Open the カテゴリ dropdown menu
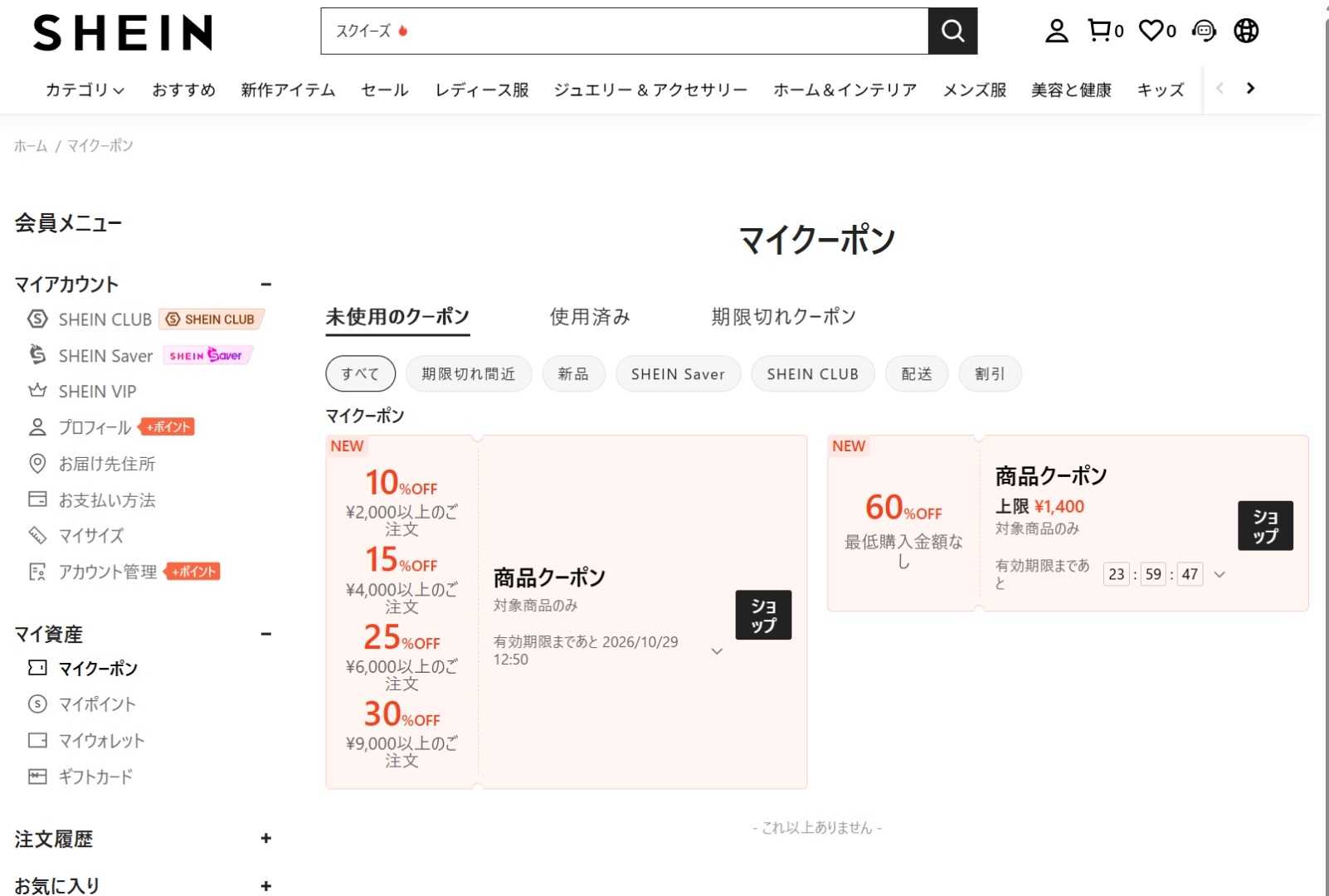Screen dimensions: 1329x896 point(85,90)
